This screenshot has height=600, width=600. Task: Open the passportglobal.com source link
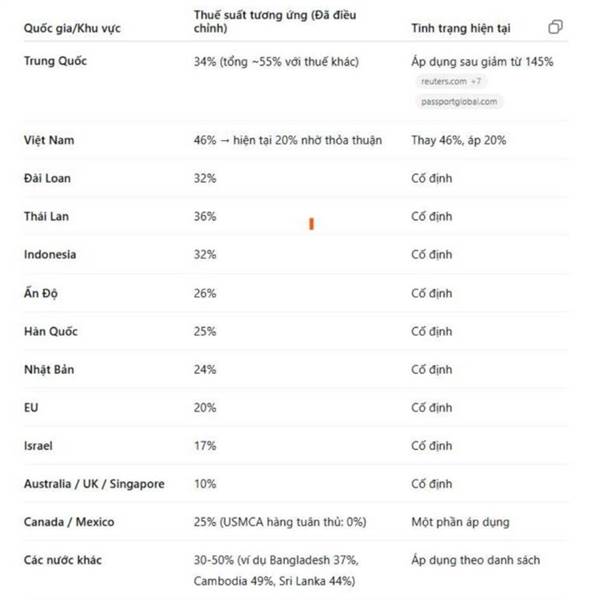coord(459,102)
